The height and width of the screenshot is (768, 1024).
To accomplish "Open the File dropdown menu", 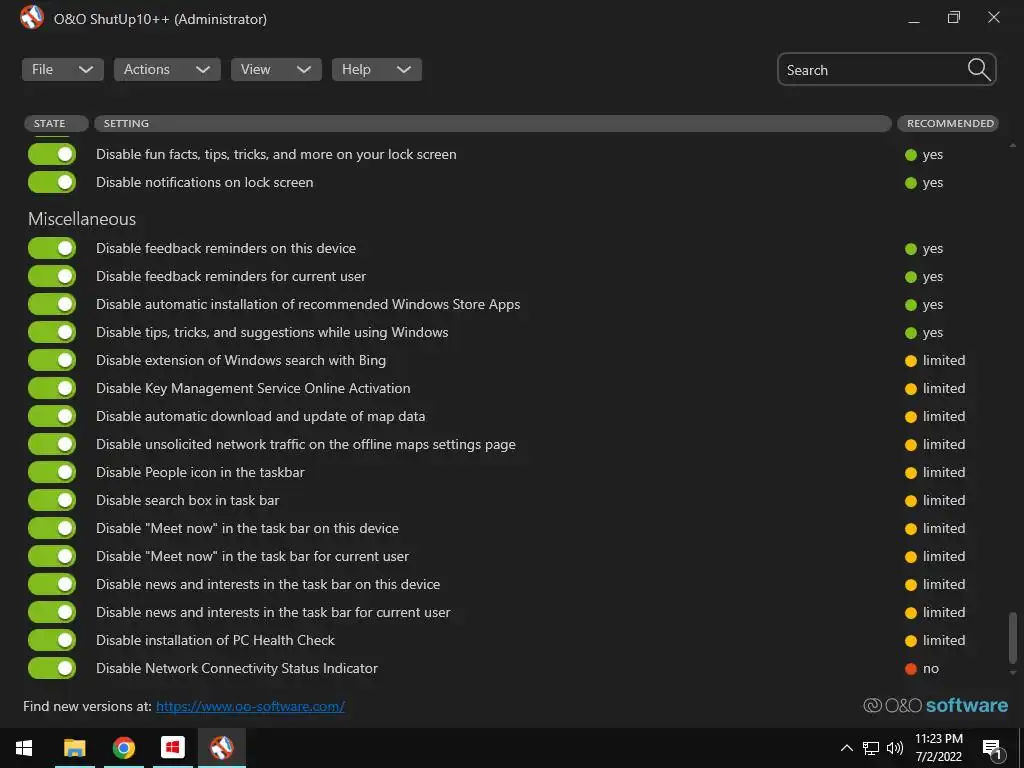I will coord(63,69).
